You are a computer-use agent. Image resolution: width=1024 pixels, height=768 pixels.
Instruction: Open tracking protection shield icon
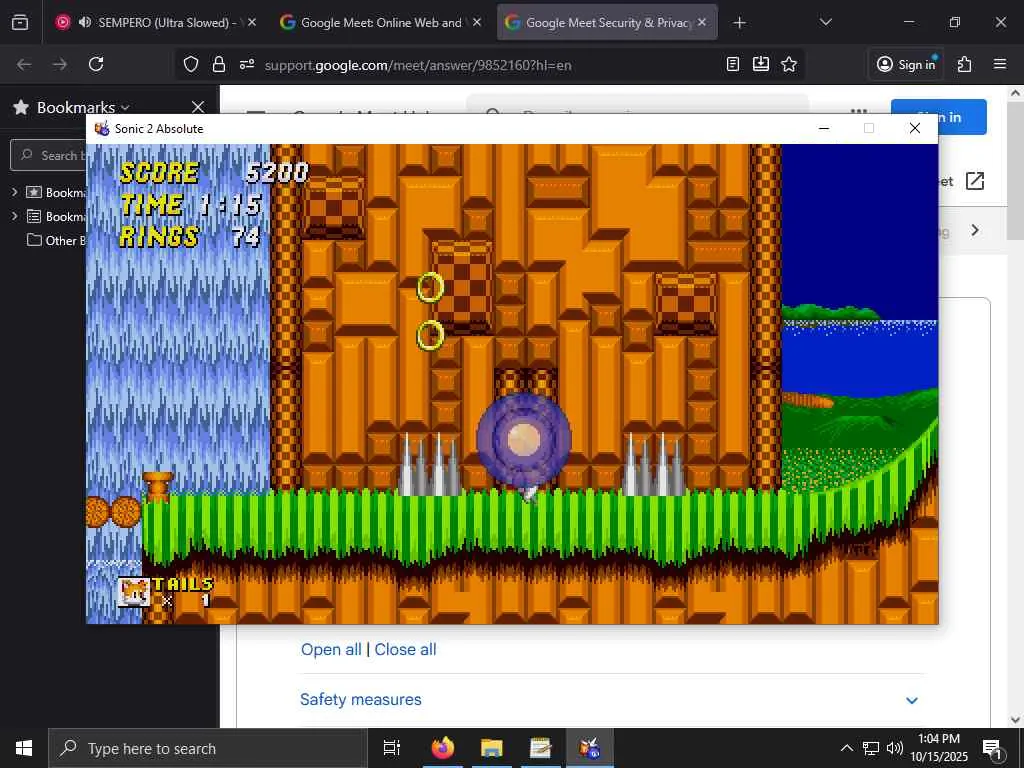[191, 64]
